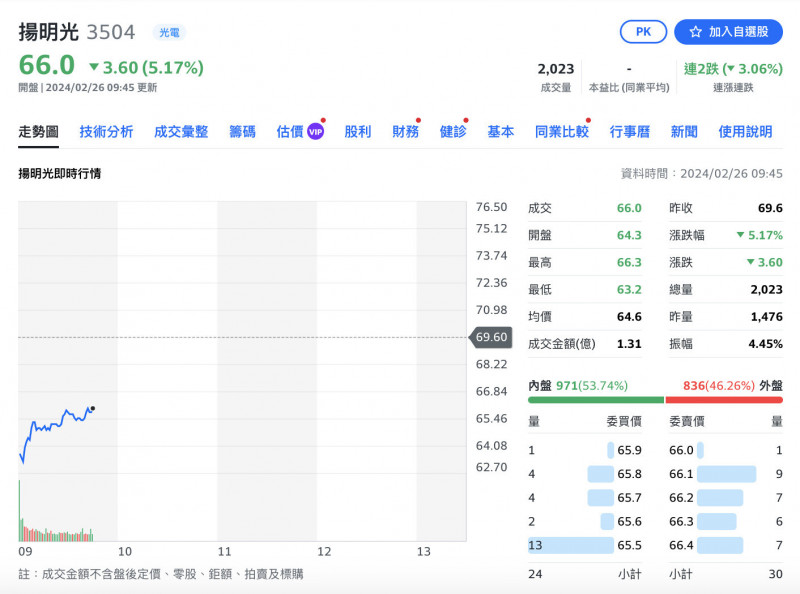
Task: Click the red 外盤 ratio bar
Action: (x=724, y=400)
